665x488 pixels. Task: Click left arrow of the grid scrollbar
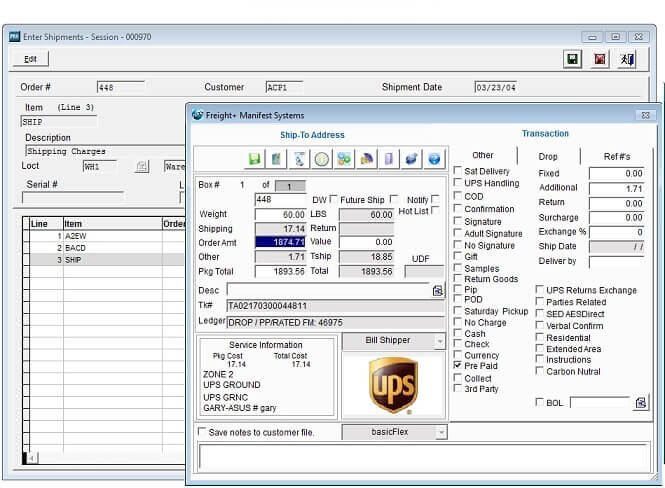click(32, 458)
